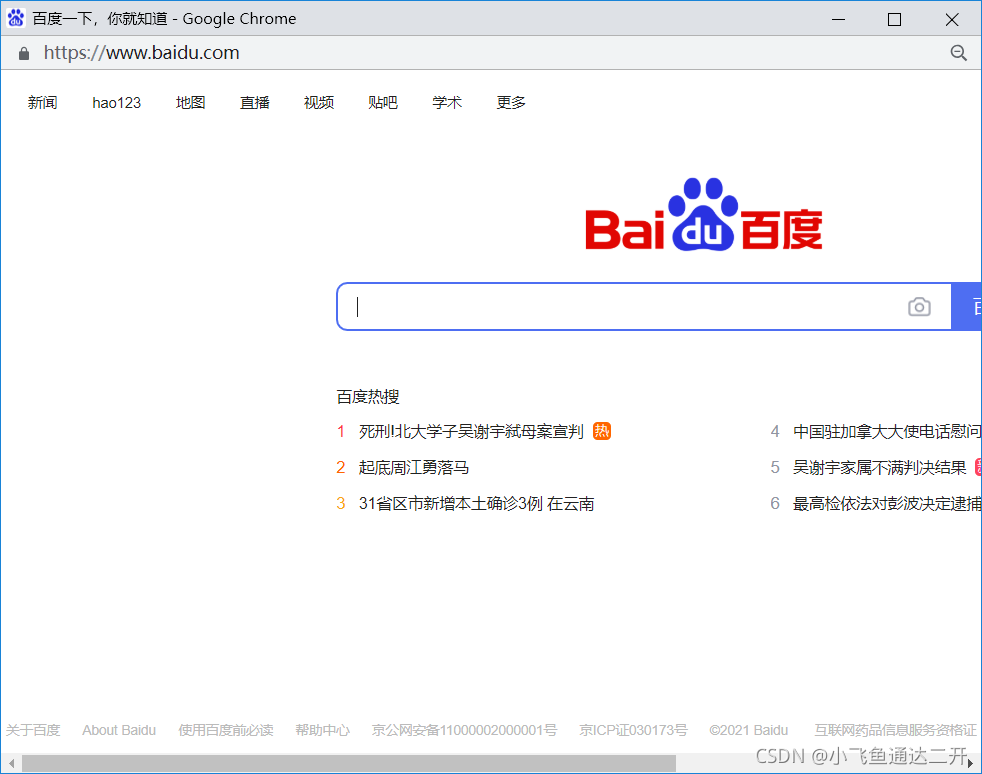
Task: Click the 百度热搜 heading link
Action: [368, 396]
